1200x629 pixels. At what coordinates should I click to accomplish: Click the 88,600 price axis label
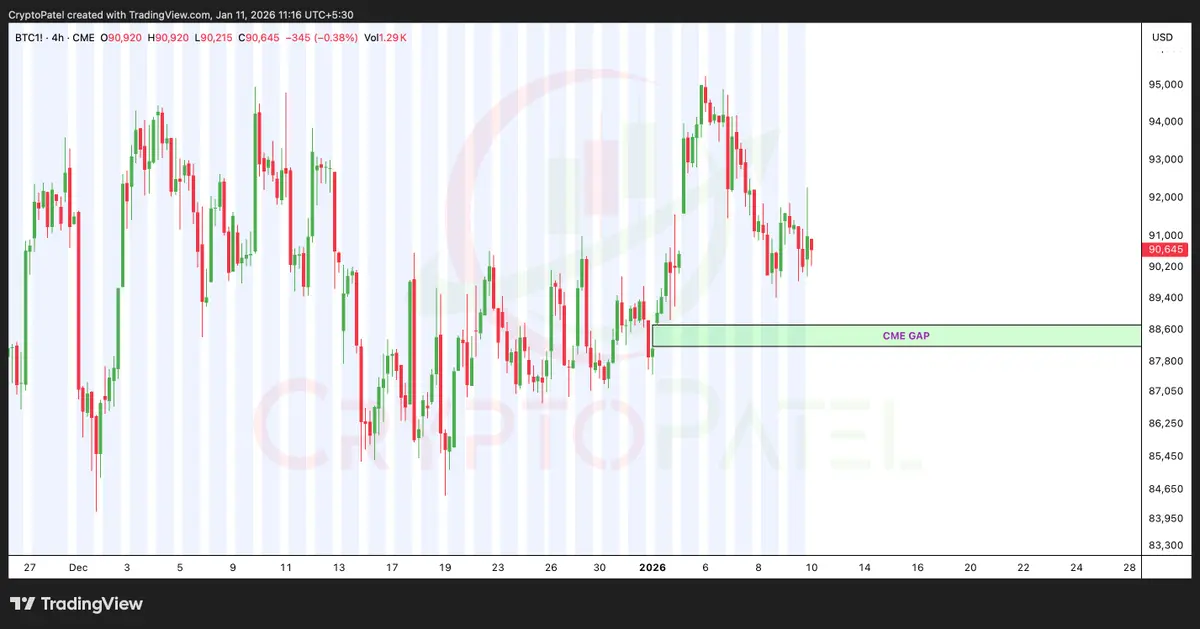[x=1165, y=329]
